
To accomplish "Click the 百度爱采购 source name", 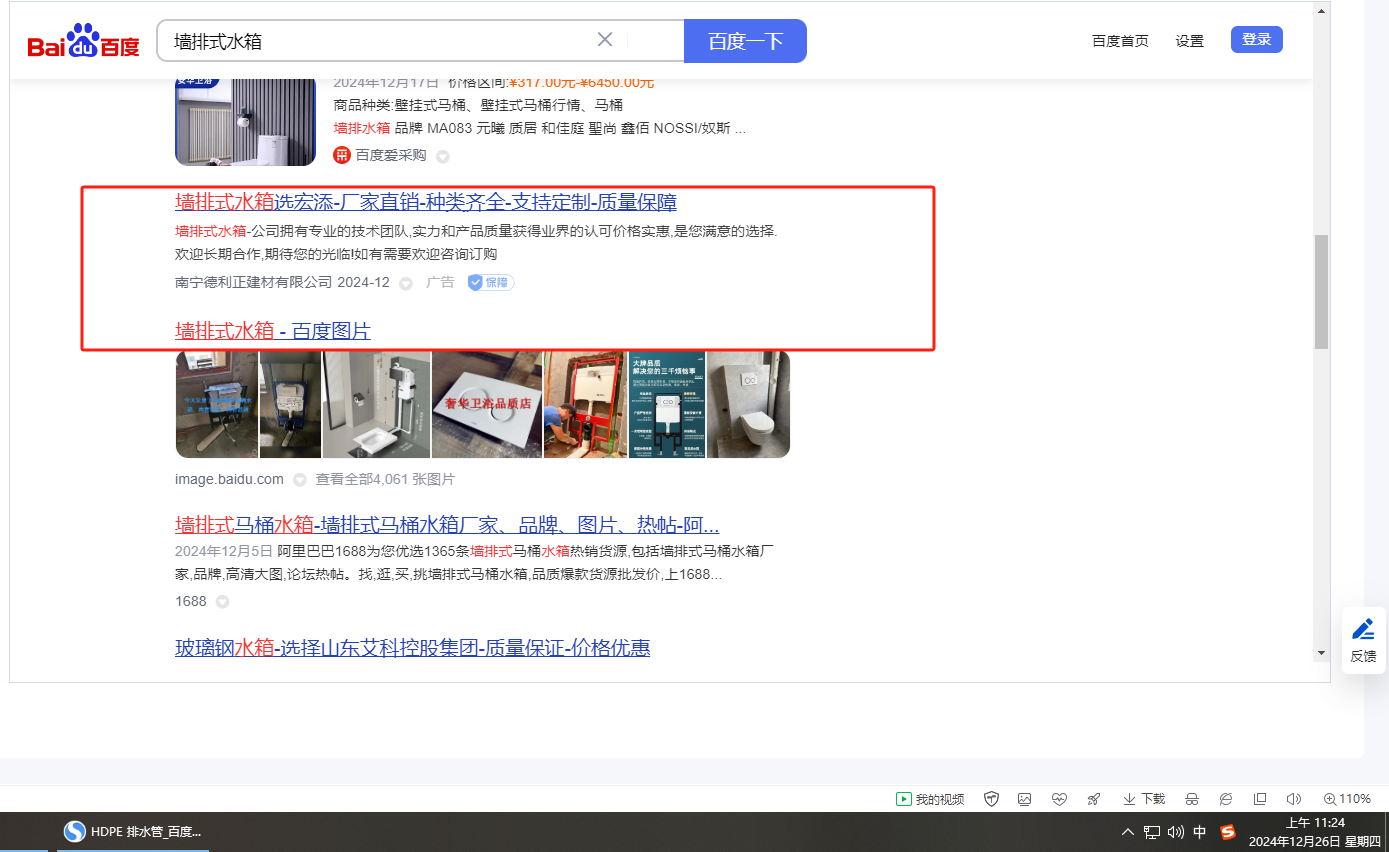I will click(x=391, y=155).
